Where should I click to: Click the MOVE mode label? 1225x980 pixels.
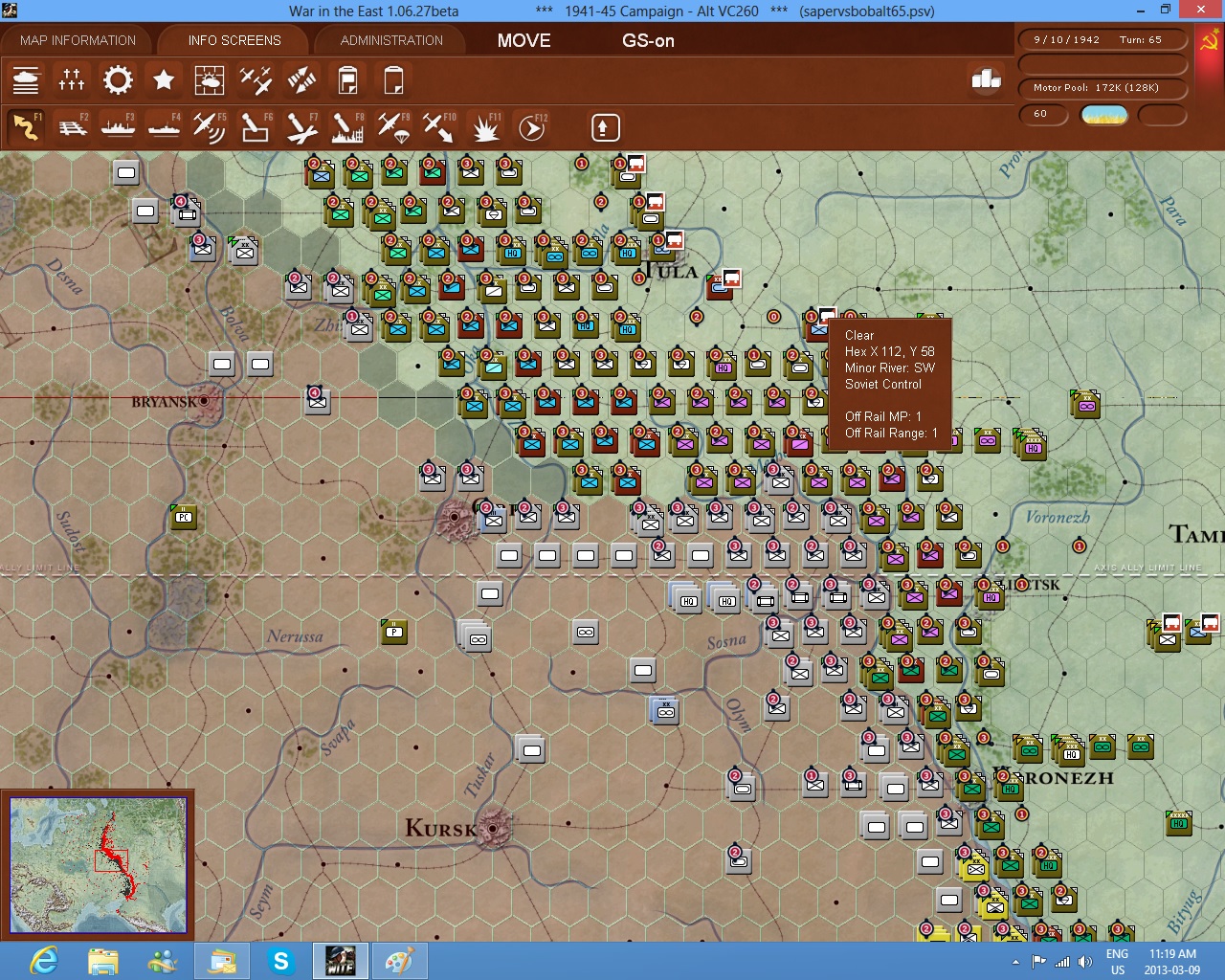pyautogui.click(x=524, y=40)
